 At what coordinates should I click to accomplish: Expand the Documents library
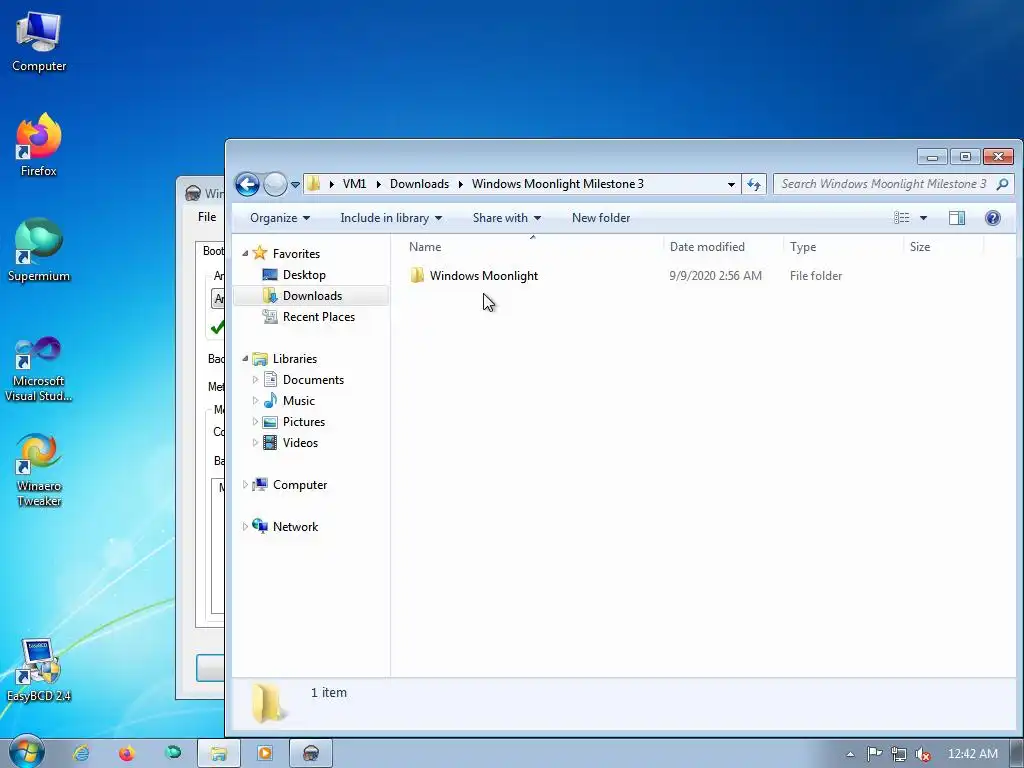[255, 379]
